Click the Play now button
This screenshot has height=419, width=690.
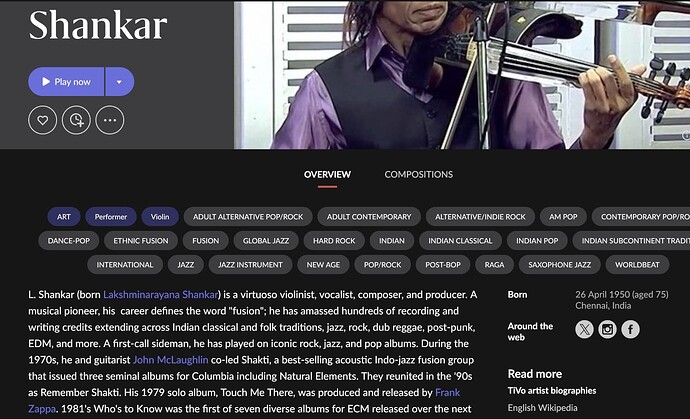(66, 81)
